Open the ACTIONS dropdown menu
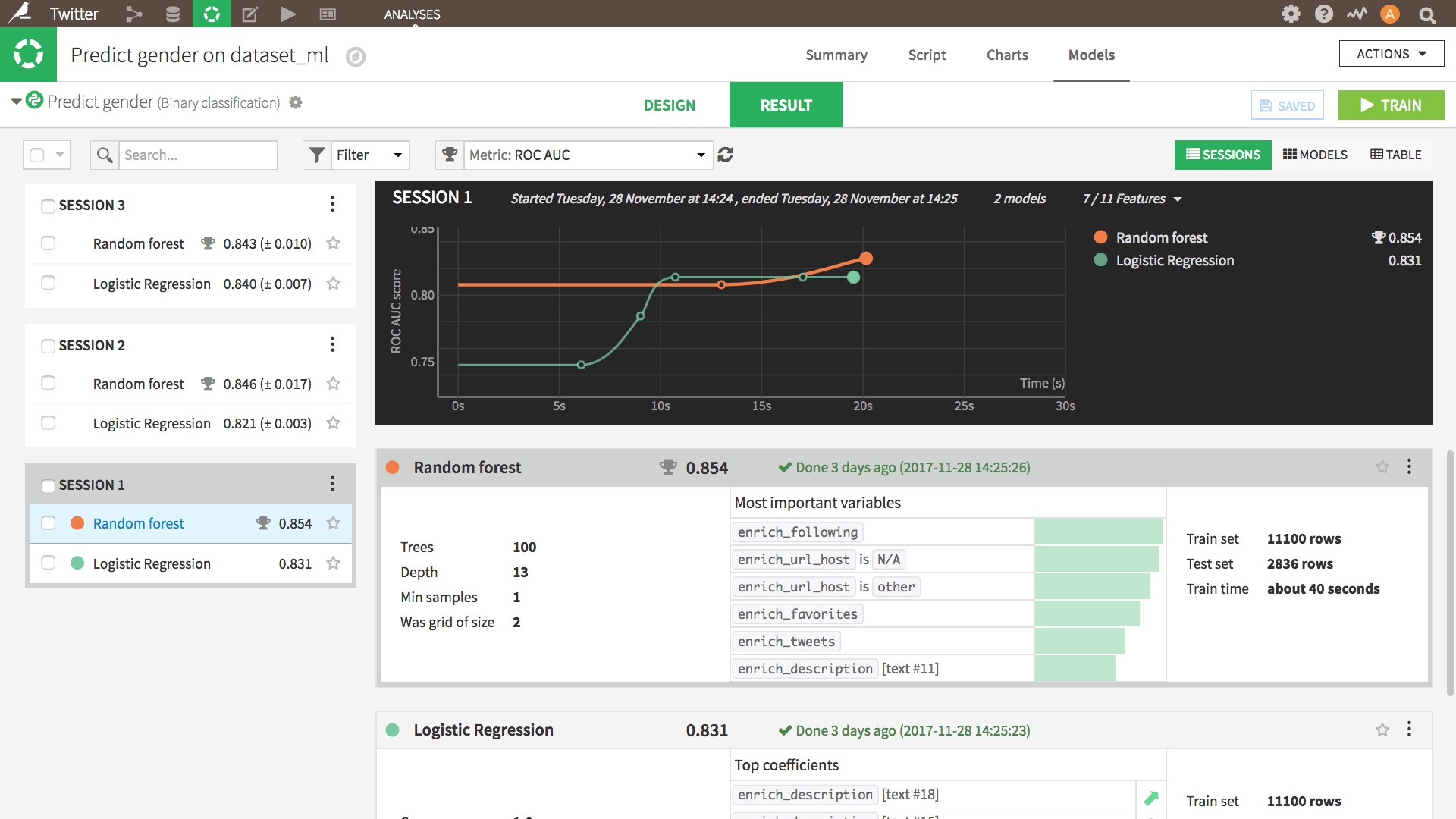1456x819 pixels. (1391, 54)
